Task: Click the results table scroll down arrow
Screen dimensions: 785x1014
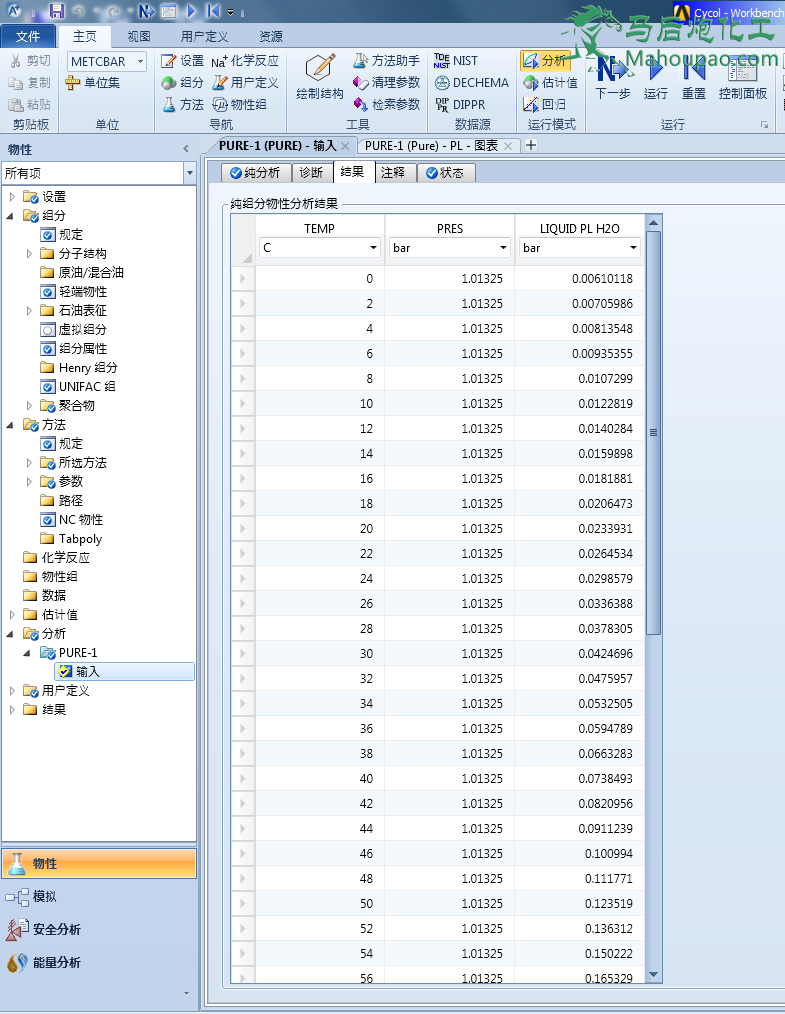Action: tap(653, 975)
